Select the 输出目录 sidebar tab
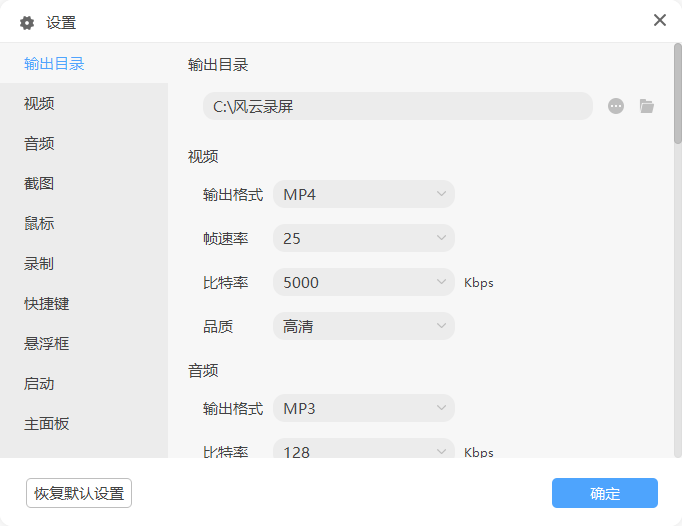The image size is (682, 526). point(55,64)
